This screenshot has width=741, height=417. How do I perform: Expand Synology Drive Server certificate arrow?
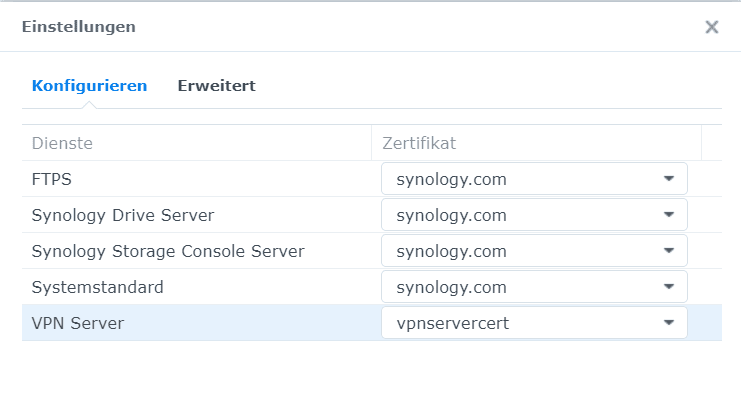(669, 215)
